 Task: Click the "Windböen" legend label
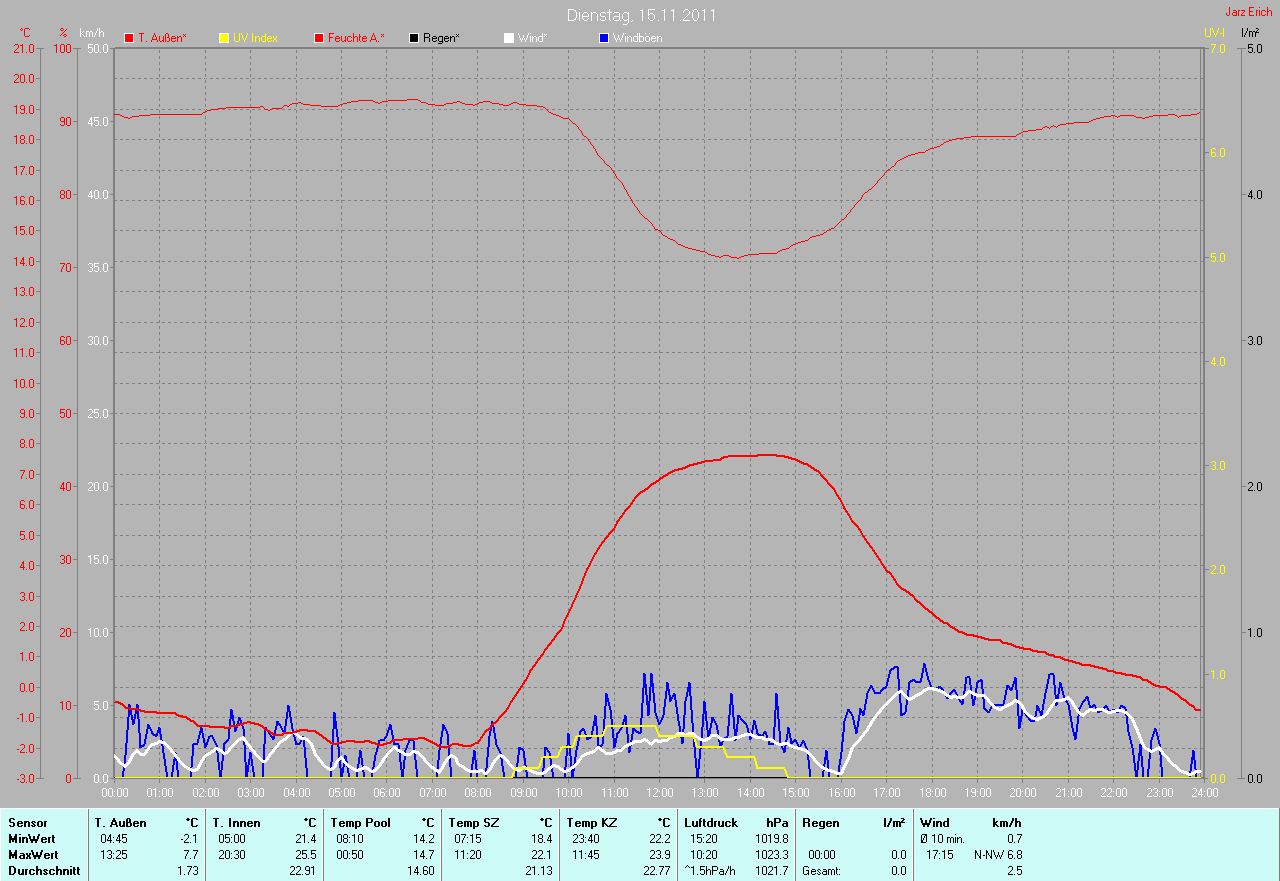pos(637,38)
